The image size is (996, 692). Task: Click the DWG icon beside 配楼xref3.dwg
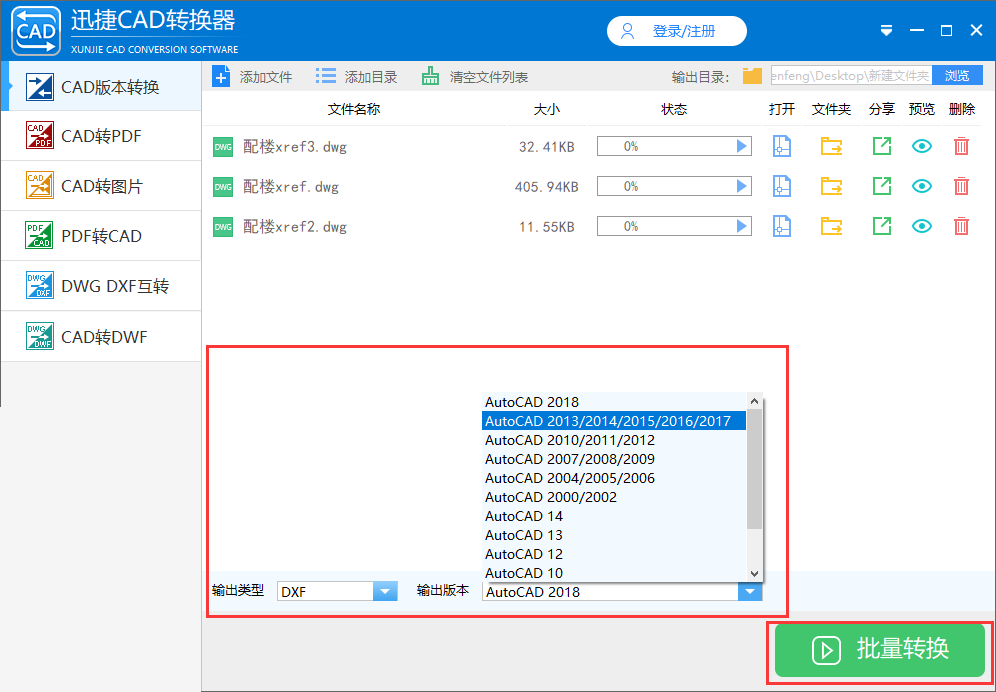tap(223, 147)
